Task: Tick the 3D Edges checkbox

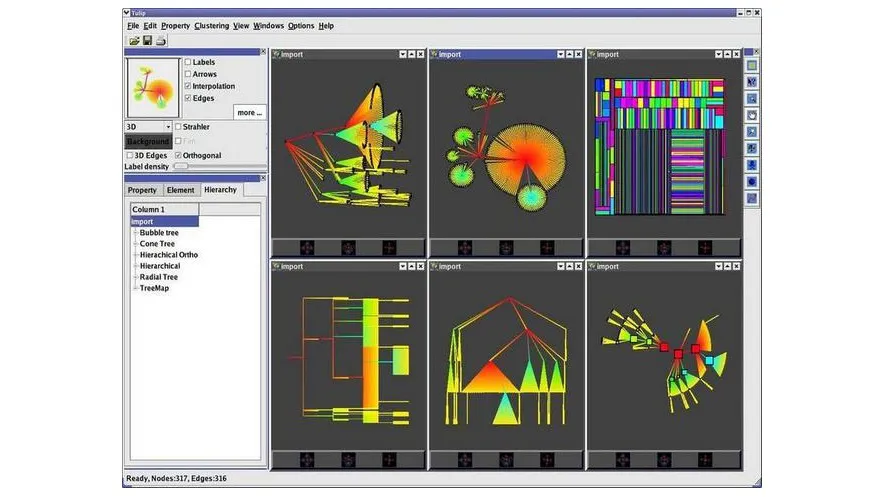Action: (x=130, y=155)
